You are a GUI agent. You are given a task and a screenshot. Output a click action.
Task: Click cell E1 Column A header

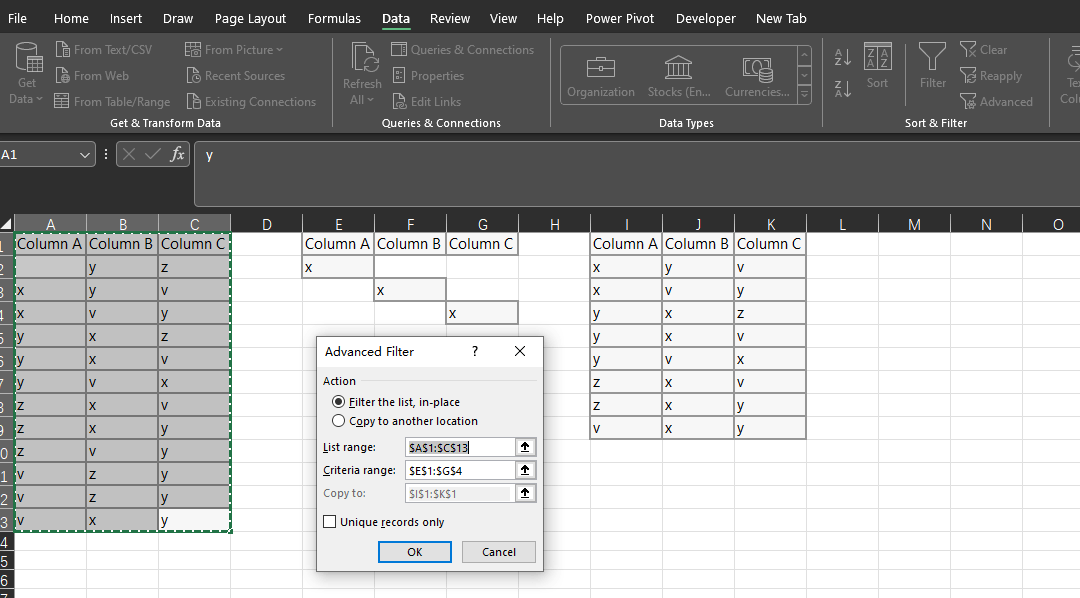coord(338,244)
